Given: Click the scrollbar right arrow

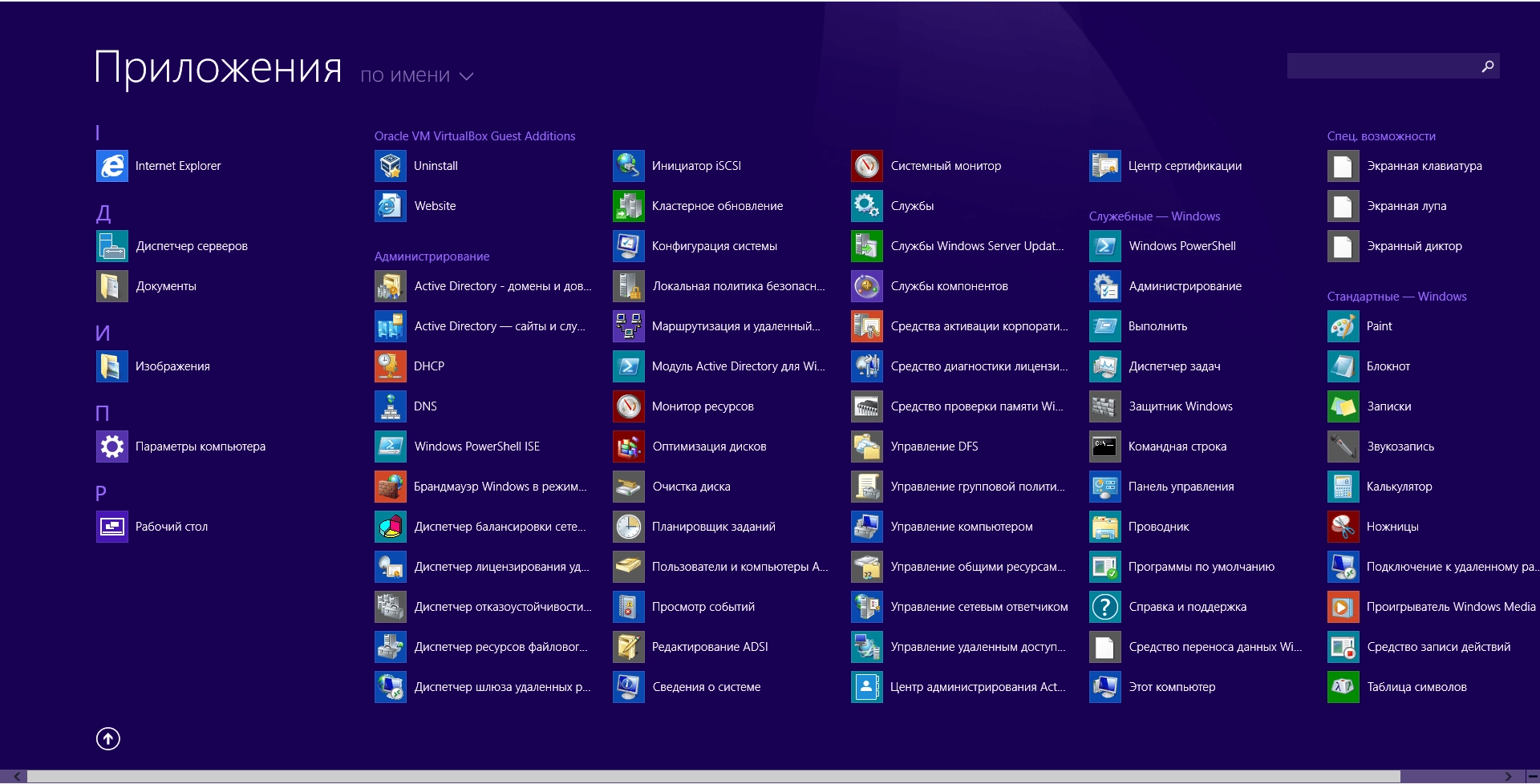Looking at the screenshot, I should tap(1509, 776).
